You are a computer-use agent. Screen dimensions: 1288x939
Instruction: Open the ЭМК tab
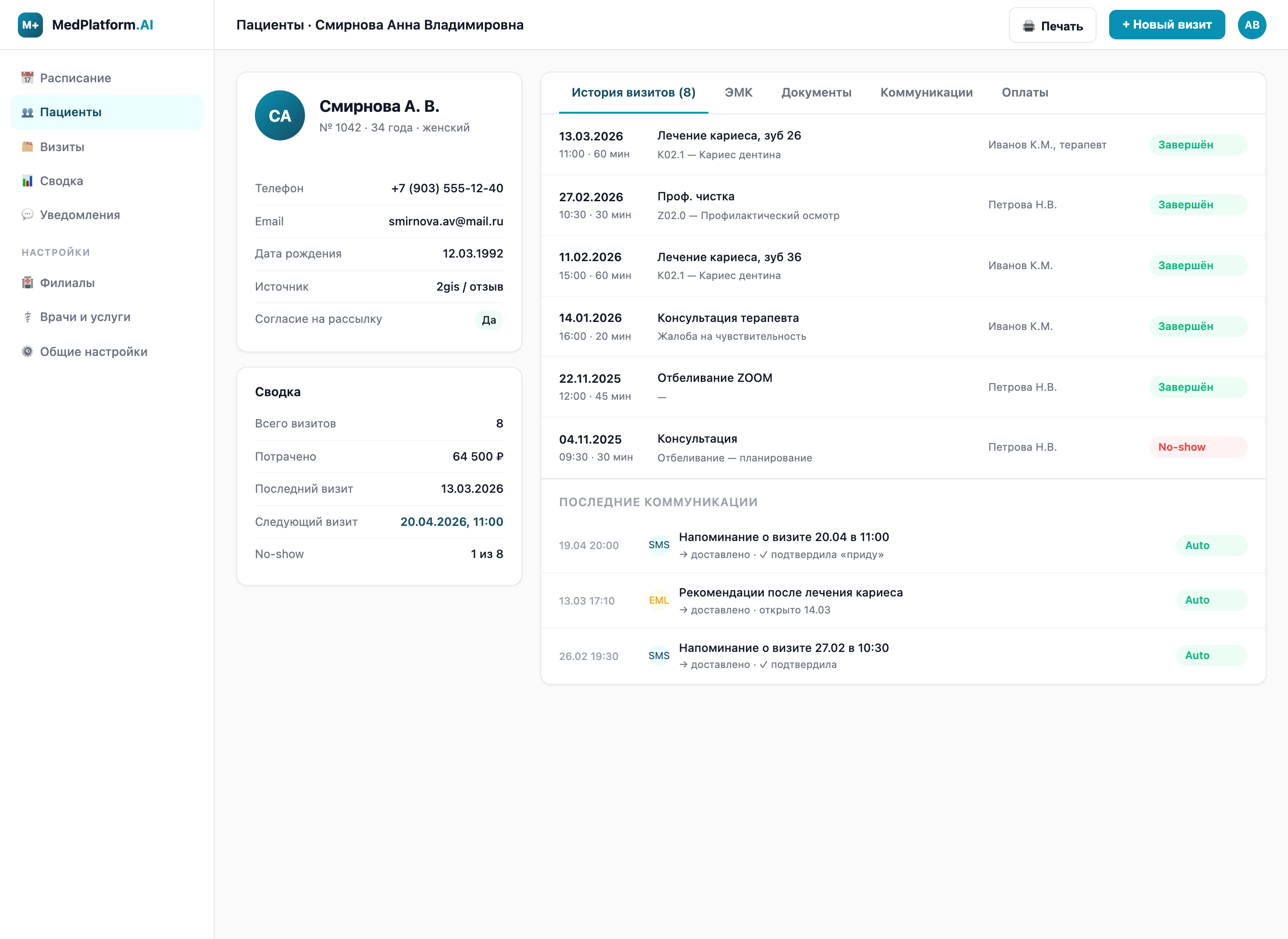pos(738,93)
